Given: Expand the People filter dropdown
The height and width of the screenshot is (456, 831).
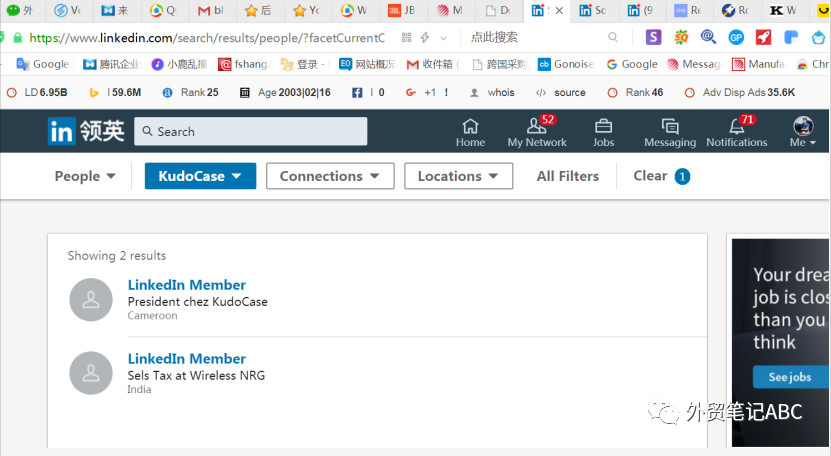Looking at the screenshot, I should click(85, 176).
